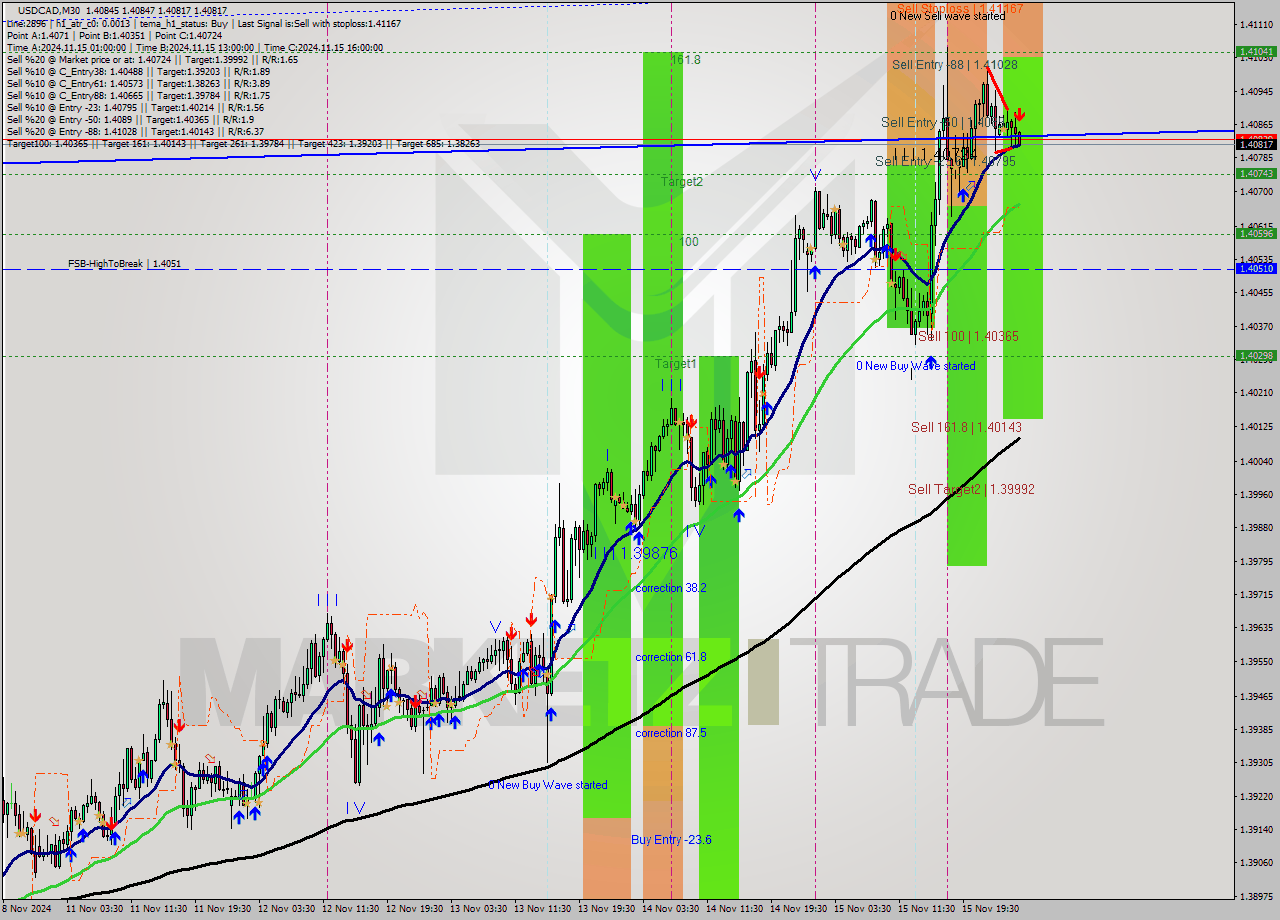Image resolution: width=1280 pixels, height=920 pixels.
Task: Click the '0 New Sell wave started' text
Action: click(x=948, y=16)
